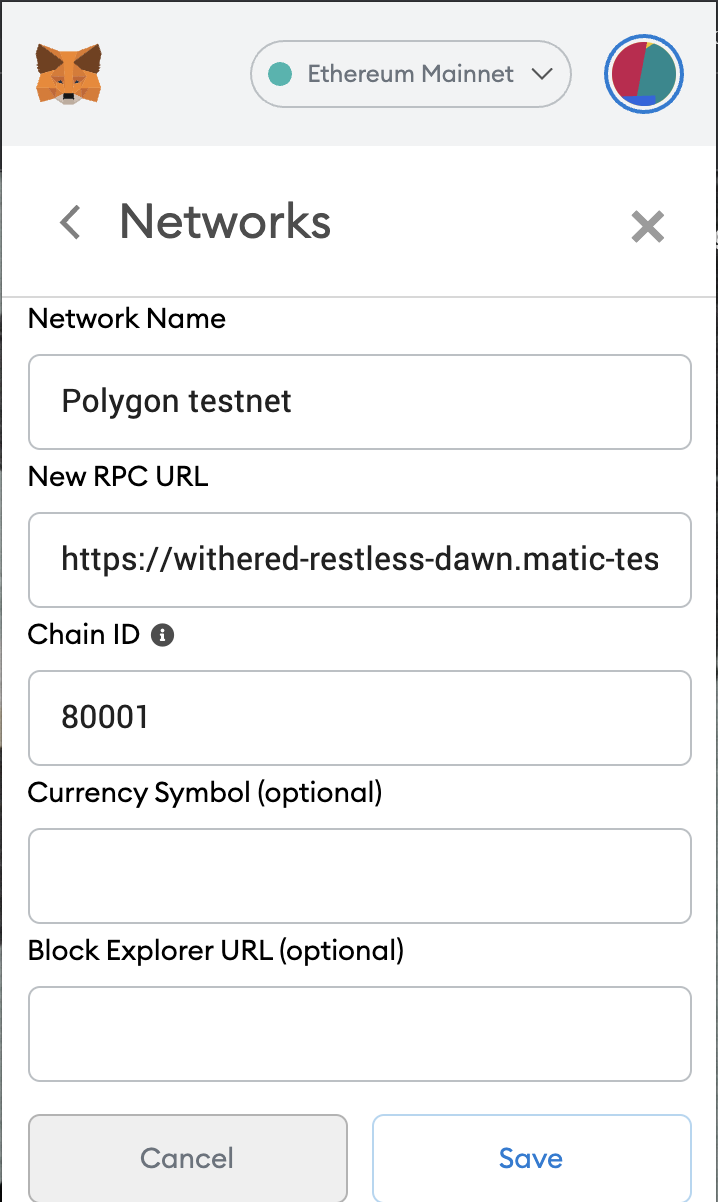Focus the empty Currency Symbol field
Image resolution: width=718 pixels, height=1202 pixels.
point(360,876)
